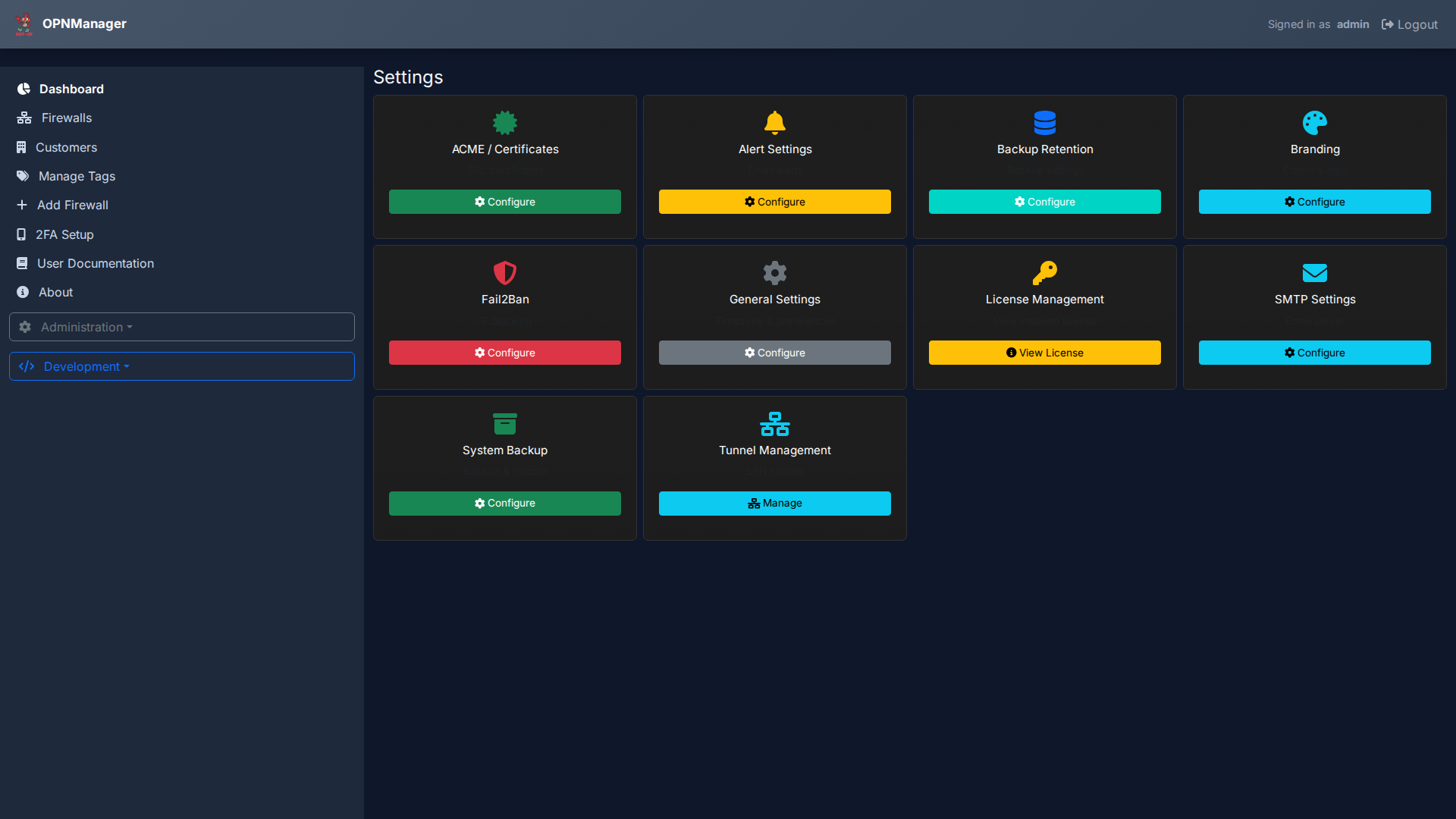Expand the Administration dropdown menu
Viewport: 1456px width, 819px height.
tap(182, 327)
